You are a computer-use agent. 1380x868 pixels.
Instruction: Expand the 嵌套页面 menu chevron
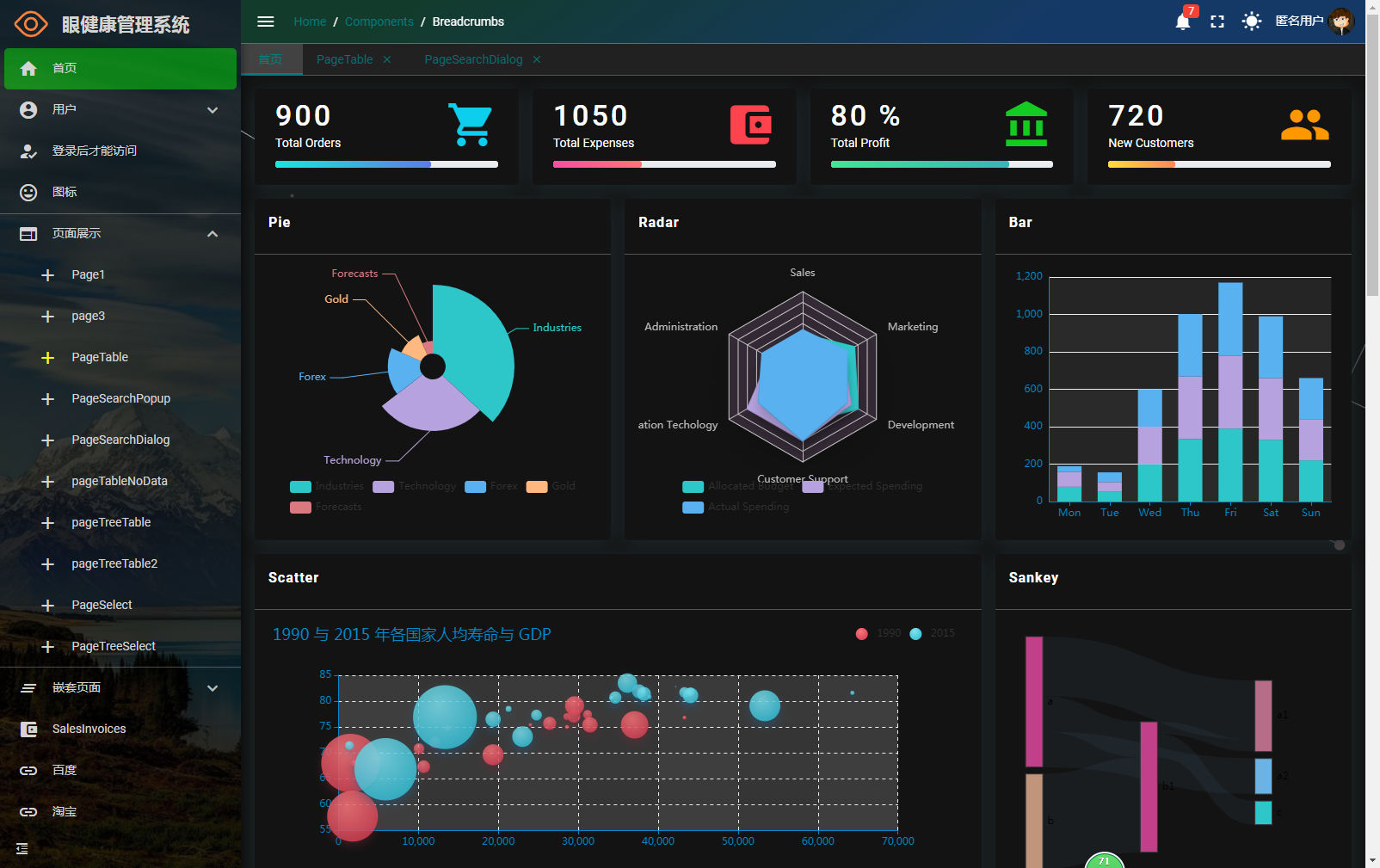point(213,688)
